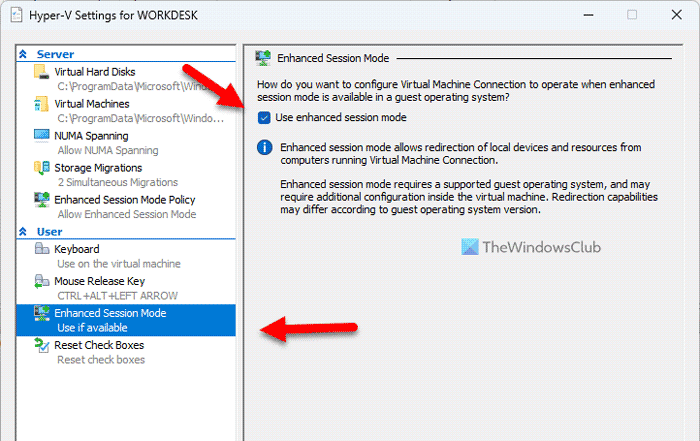700x441 pixels.
Task: Click the Mouse Release Key icon
Action: pyautogui.click(x=42, y=281)
